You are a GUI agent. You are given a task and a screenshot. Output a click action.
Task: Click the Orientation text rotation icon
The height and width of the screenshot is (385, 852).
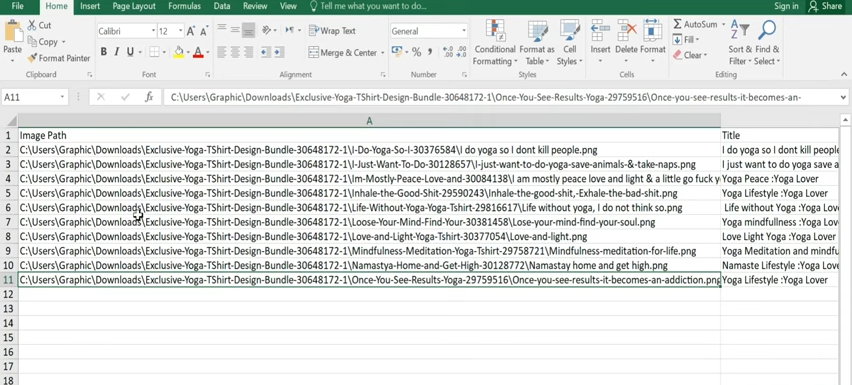tap(267, 30)
